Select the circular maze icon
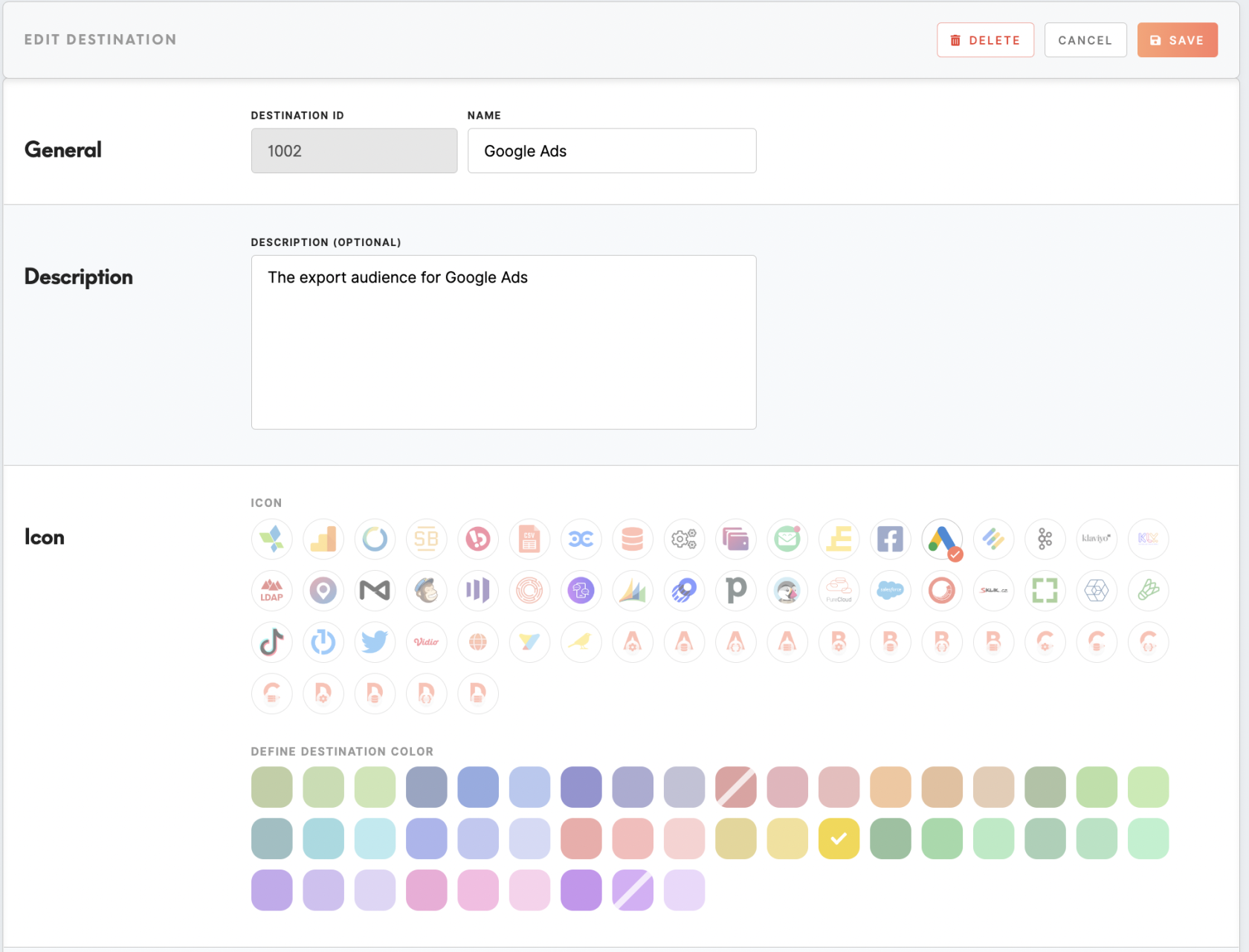The image size is (1249, 952). pos(529,591)
